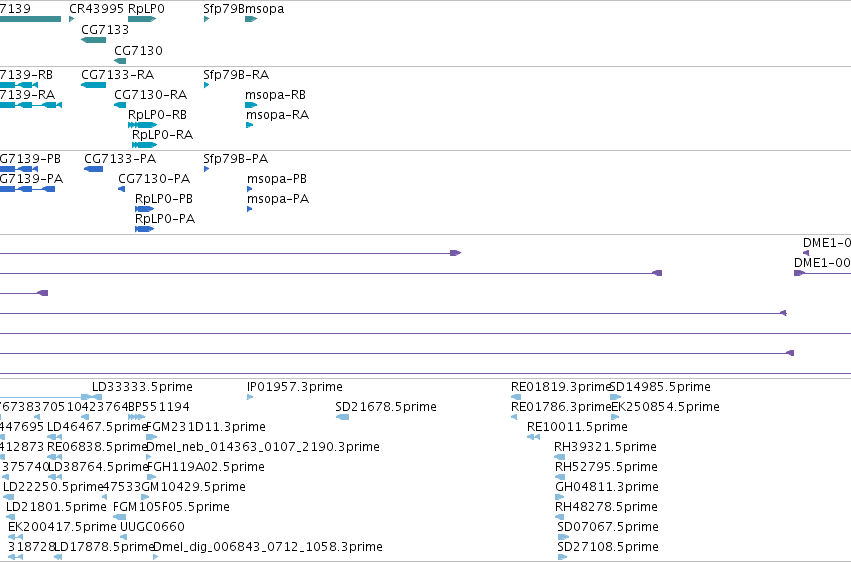Select the msopa-RA transcript label
The width and height of the screenshot is (851, 562).
(x=277, y=114)
